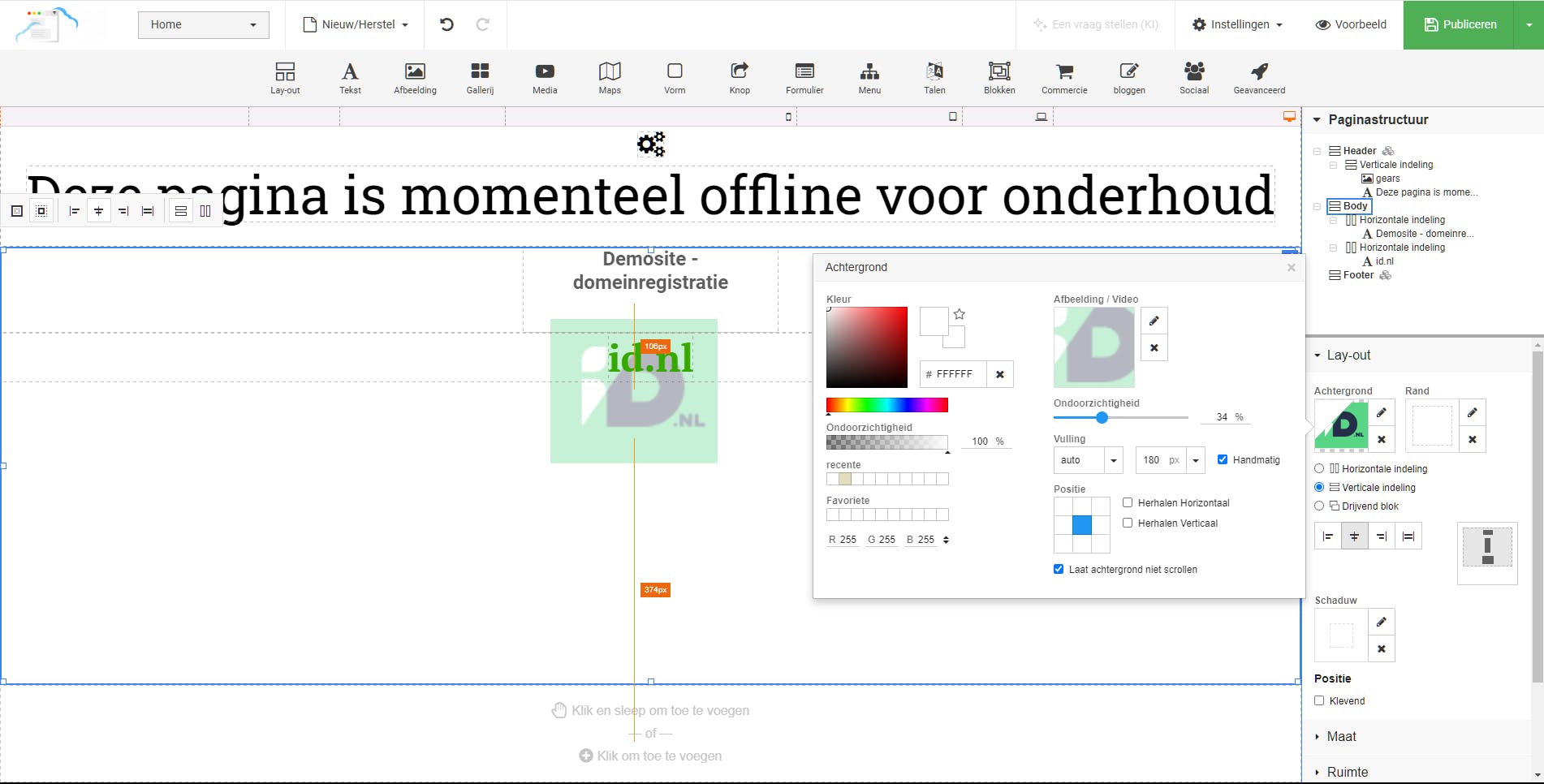The width and height of the screenshot is (1544, 784).
Task: Select the Tekst tool
Action: coord(350,78)
